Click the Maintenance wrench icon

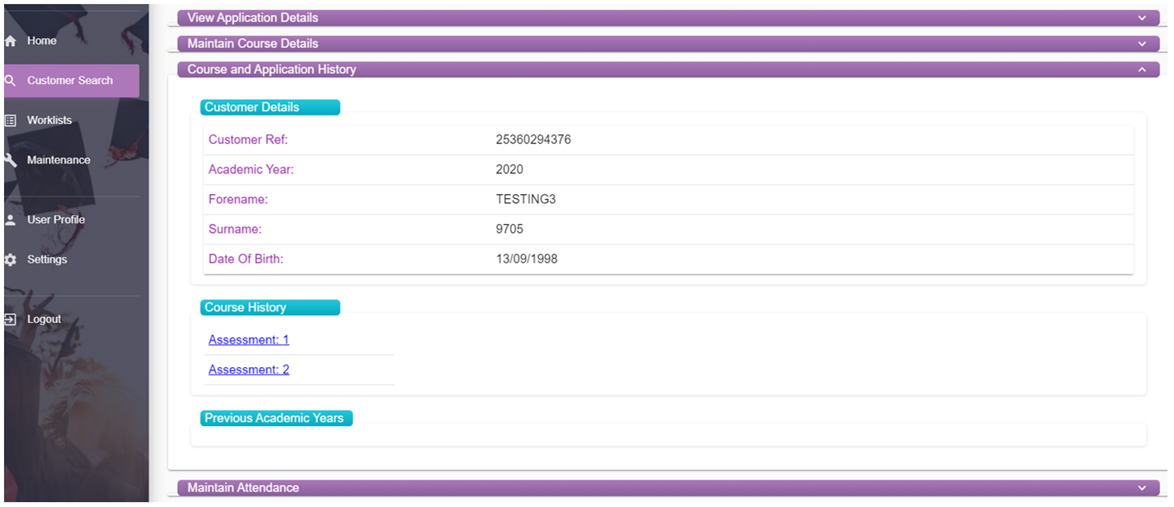(10, 160)
